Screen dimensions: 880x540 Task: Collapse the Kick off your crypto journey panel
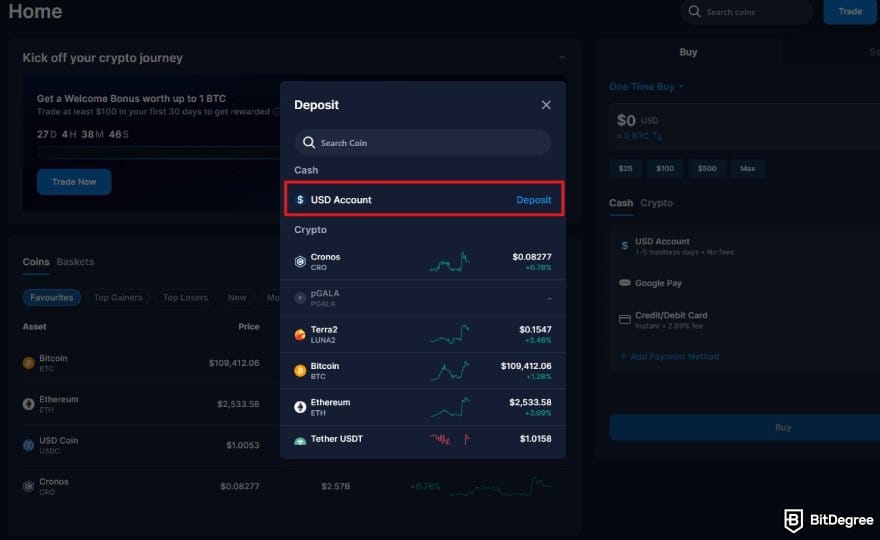(562, 58)
